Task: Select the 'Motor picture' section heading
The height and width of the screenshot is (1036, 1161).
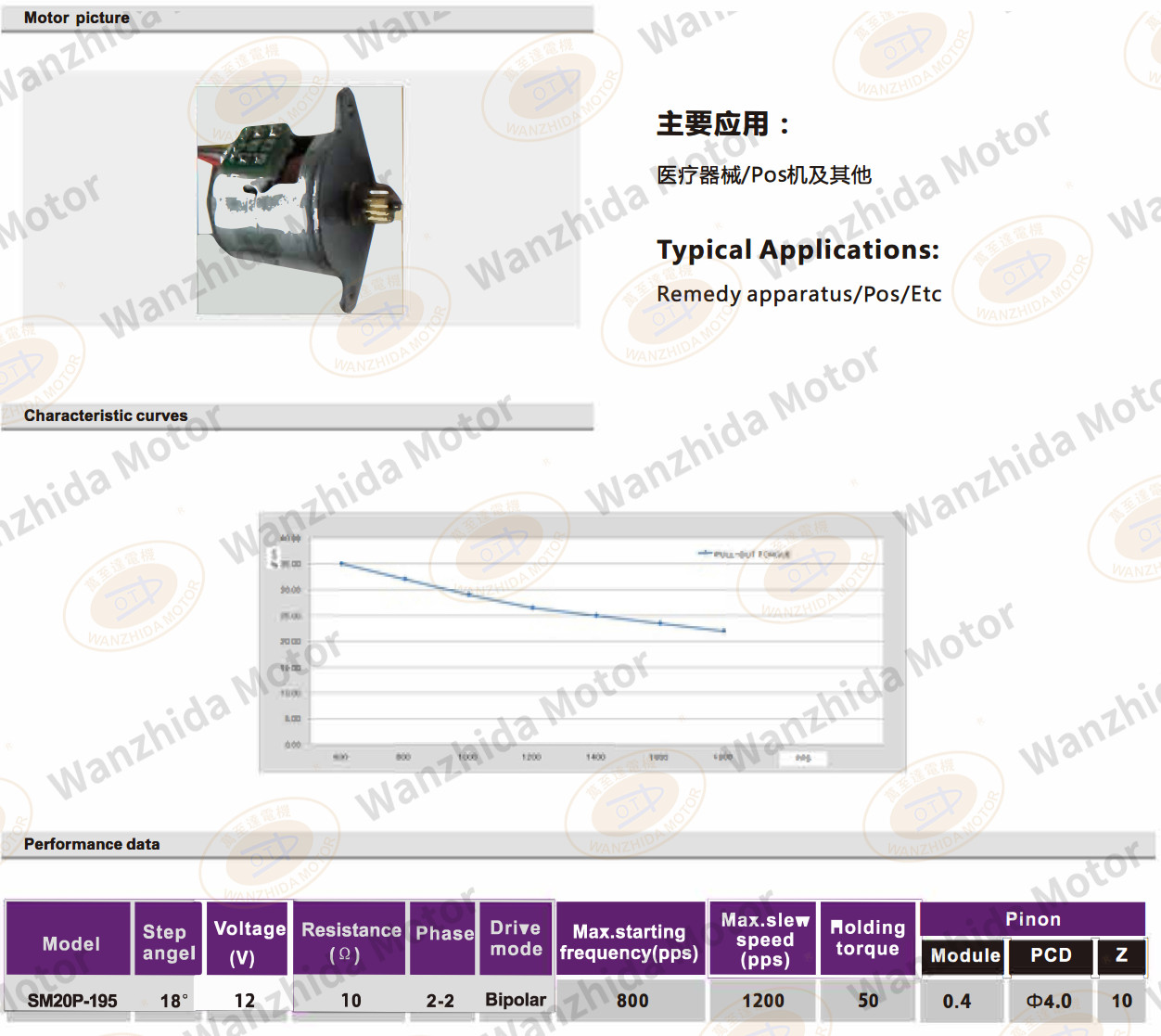Action: click(x=77, y=18)
